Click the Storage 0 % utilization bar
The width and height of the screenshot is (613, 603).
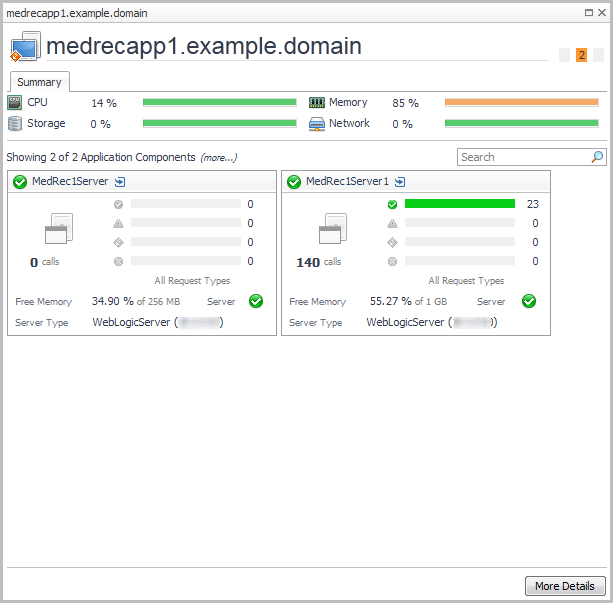point(220,123)
